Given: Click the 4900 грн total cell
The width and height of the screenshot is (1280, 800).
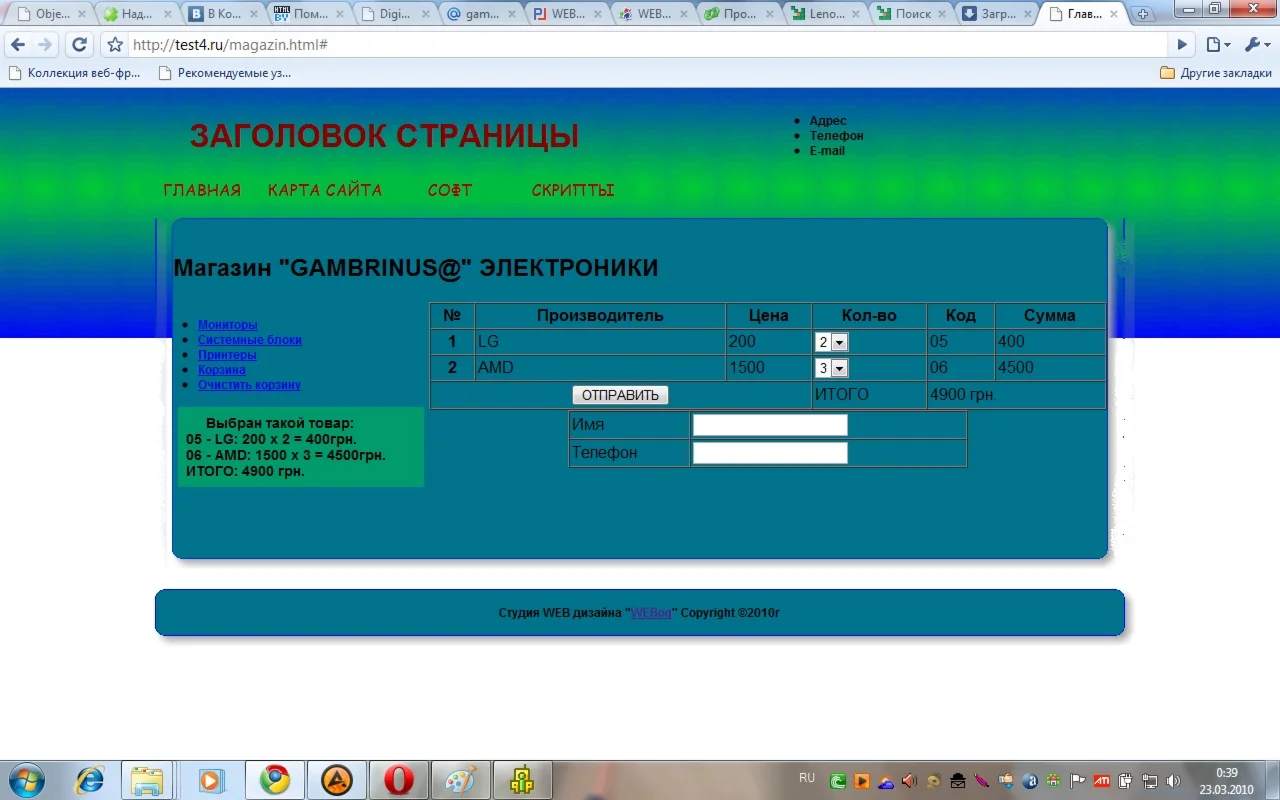Looking at the screenshot, I should click(x=1016, y=395).
